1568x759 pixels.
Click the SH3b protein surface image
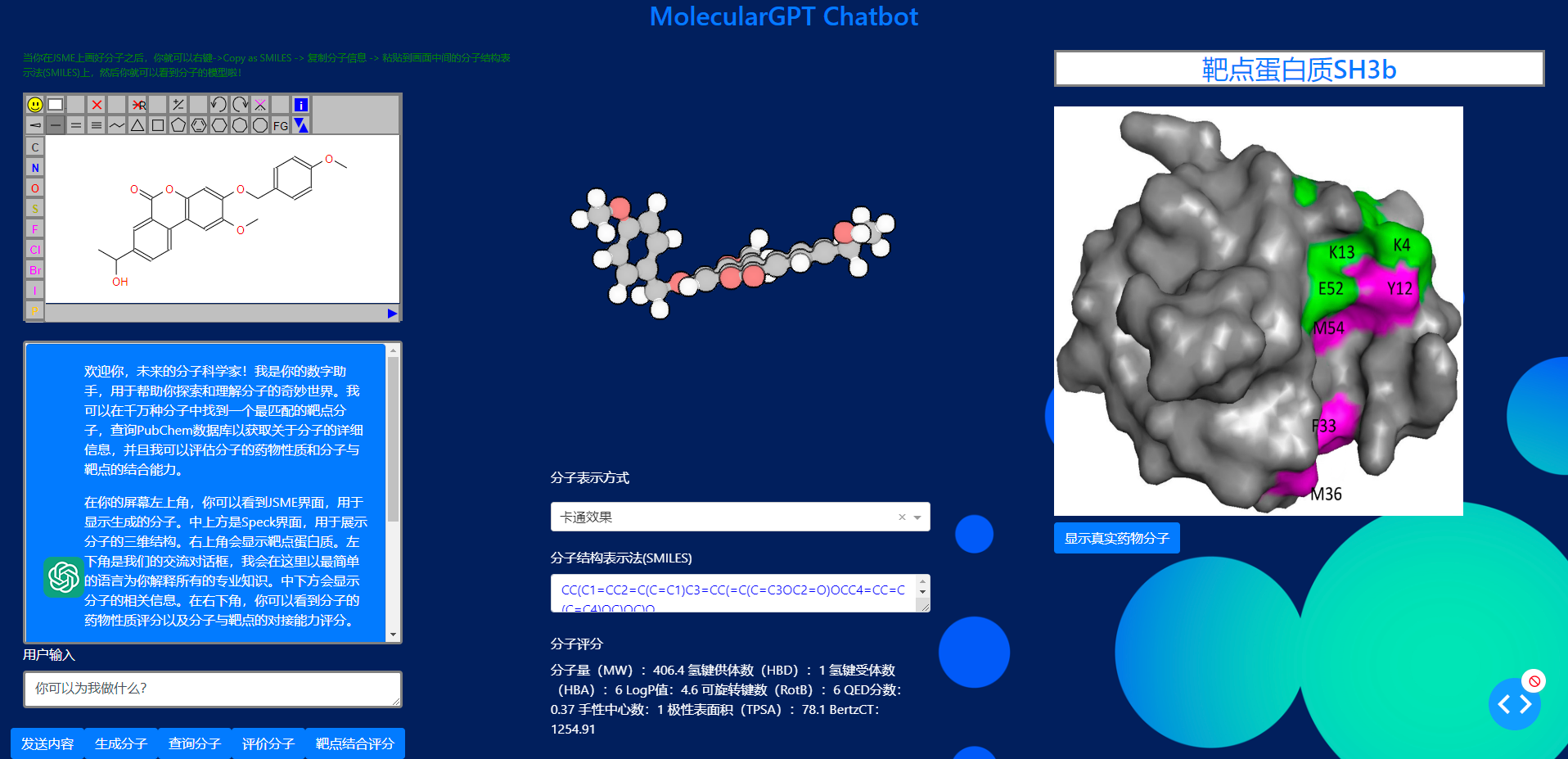coord(1259,311)
